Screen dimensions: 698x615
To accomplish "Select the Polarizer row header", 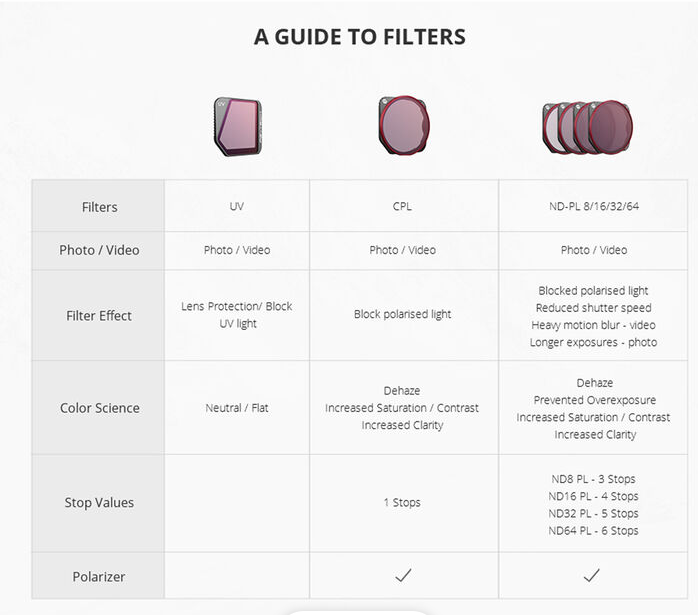I will [99, 576].
